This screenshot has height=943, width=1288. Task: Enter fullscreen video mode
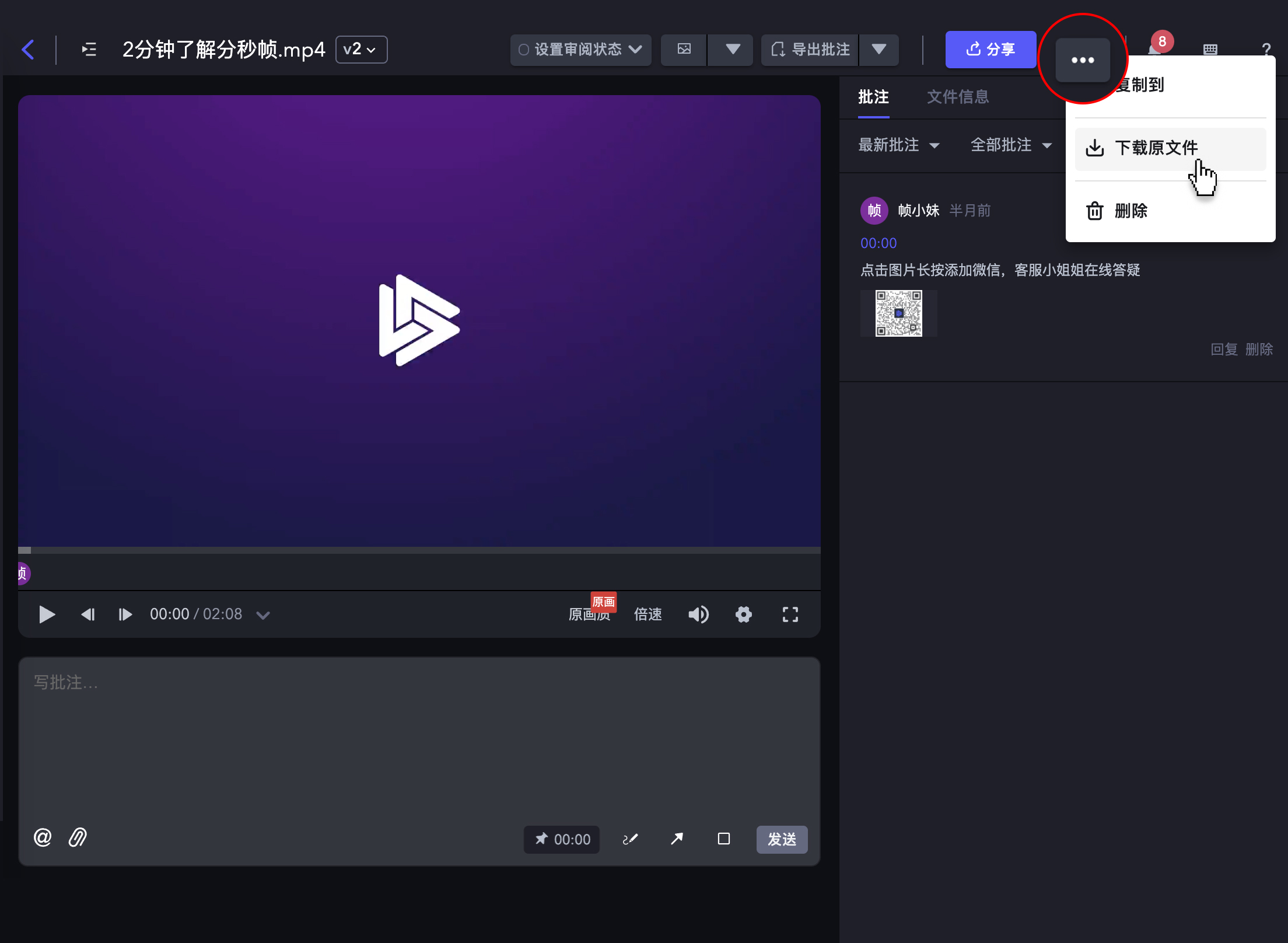tap(790, 614)
